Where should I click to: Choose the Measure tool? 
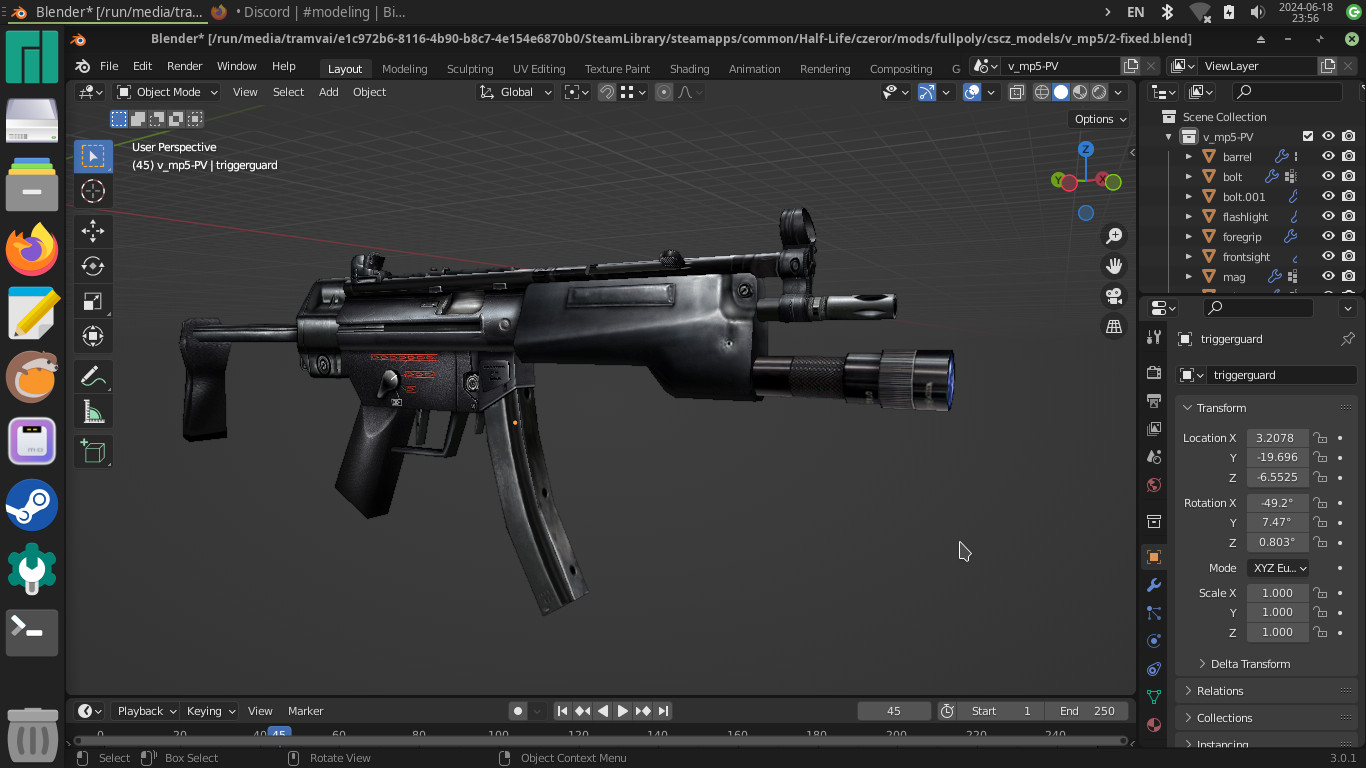[x=93, y=411]
